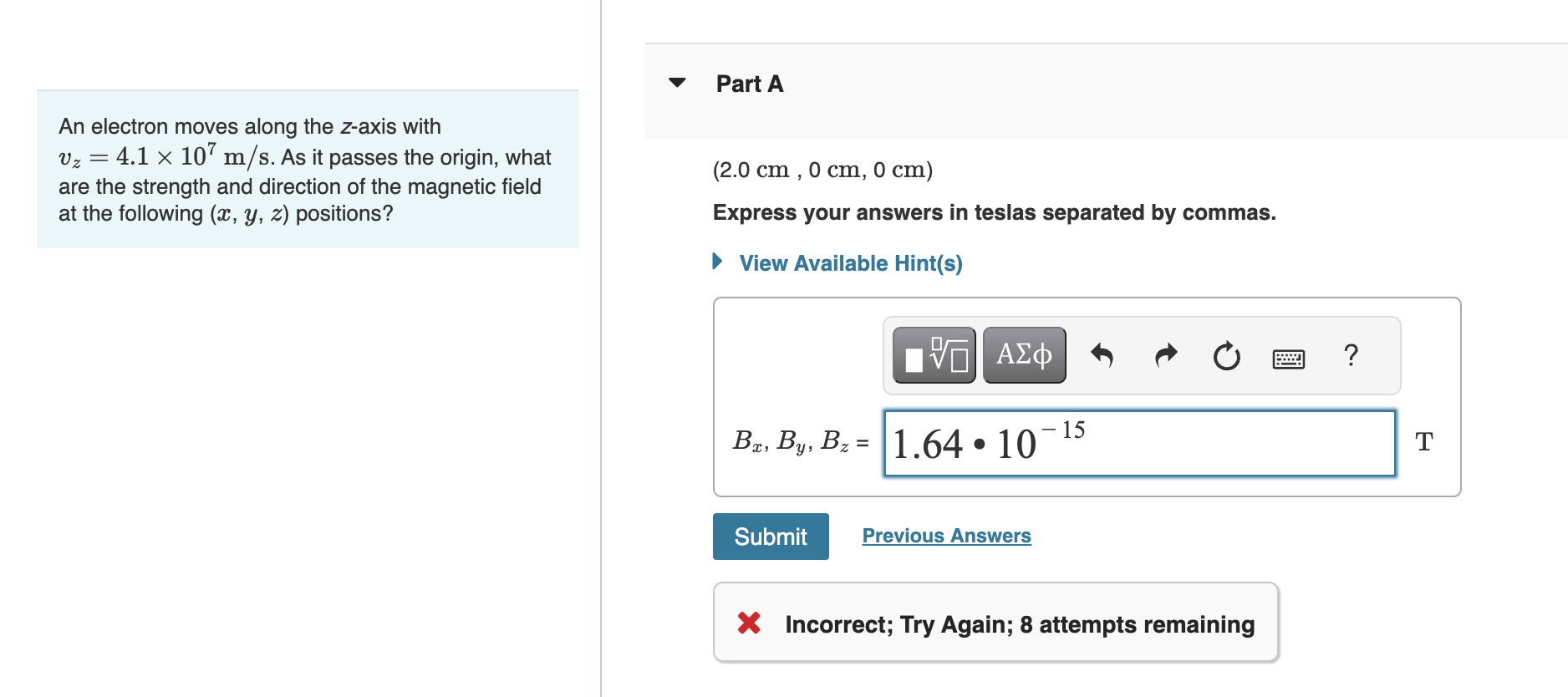The height and width of the screenshot is (697, 1568).
Task: Select the problem statement panel
Action: pos(307,170)
